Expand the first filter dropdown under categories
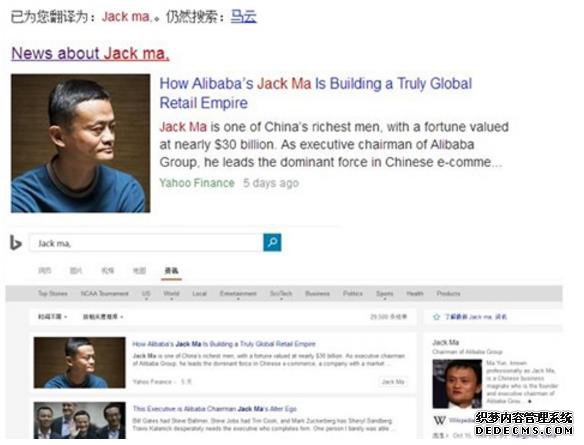The height and width of the screenshot is (445, 584). click(53, 317)
